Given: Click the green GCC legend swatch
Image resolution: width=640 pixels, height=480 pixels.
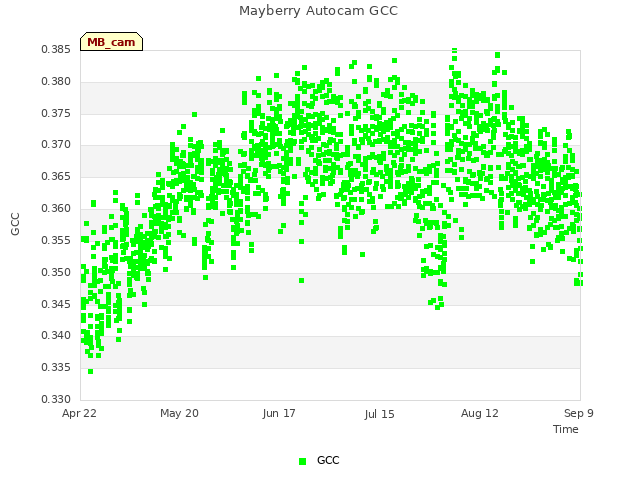Looking at the screenshot, I should point(302,461).
